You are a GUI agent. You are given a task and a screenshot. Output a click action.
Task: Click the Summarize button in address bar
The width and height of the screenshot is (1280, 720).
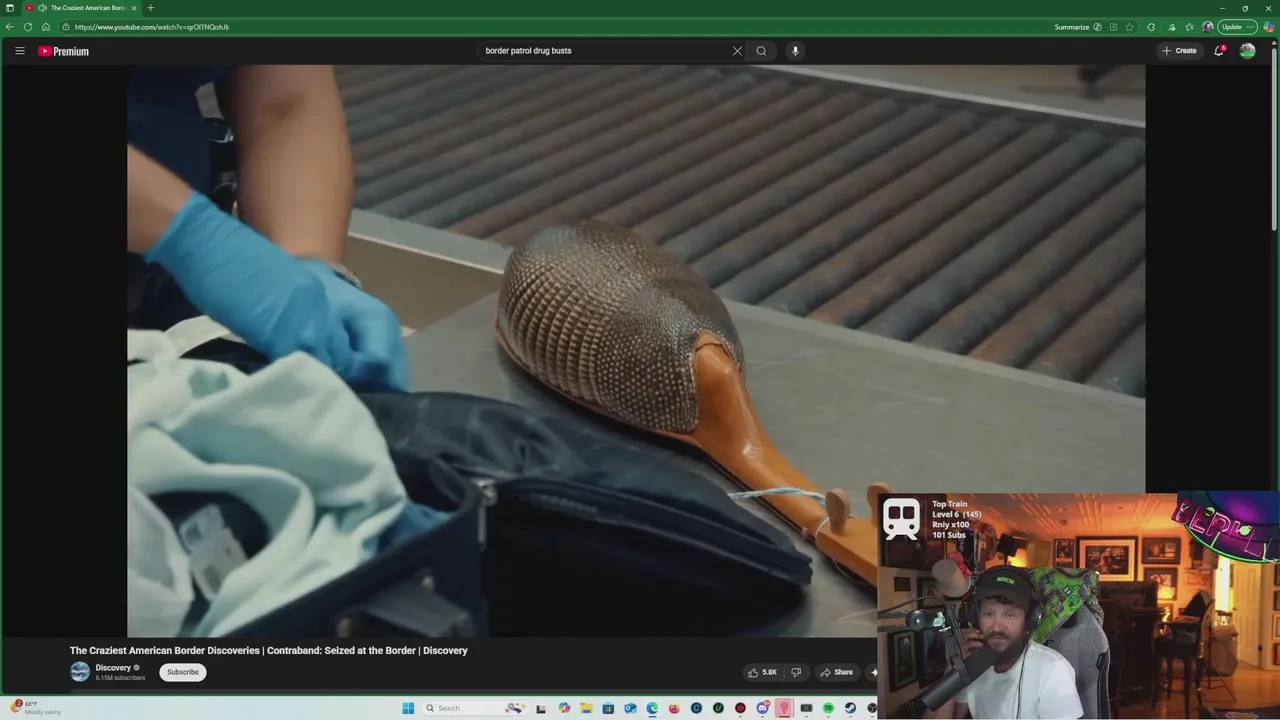point(1078,27)
